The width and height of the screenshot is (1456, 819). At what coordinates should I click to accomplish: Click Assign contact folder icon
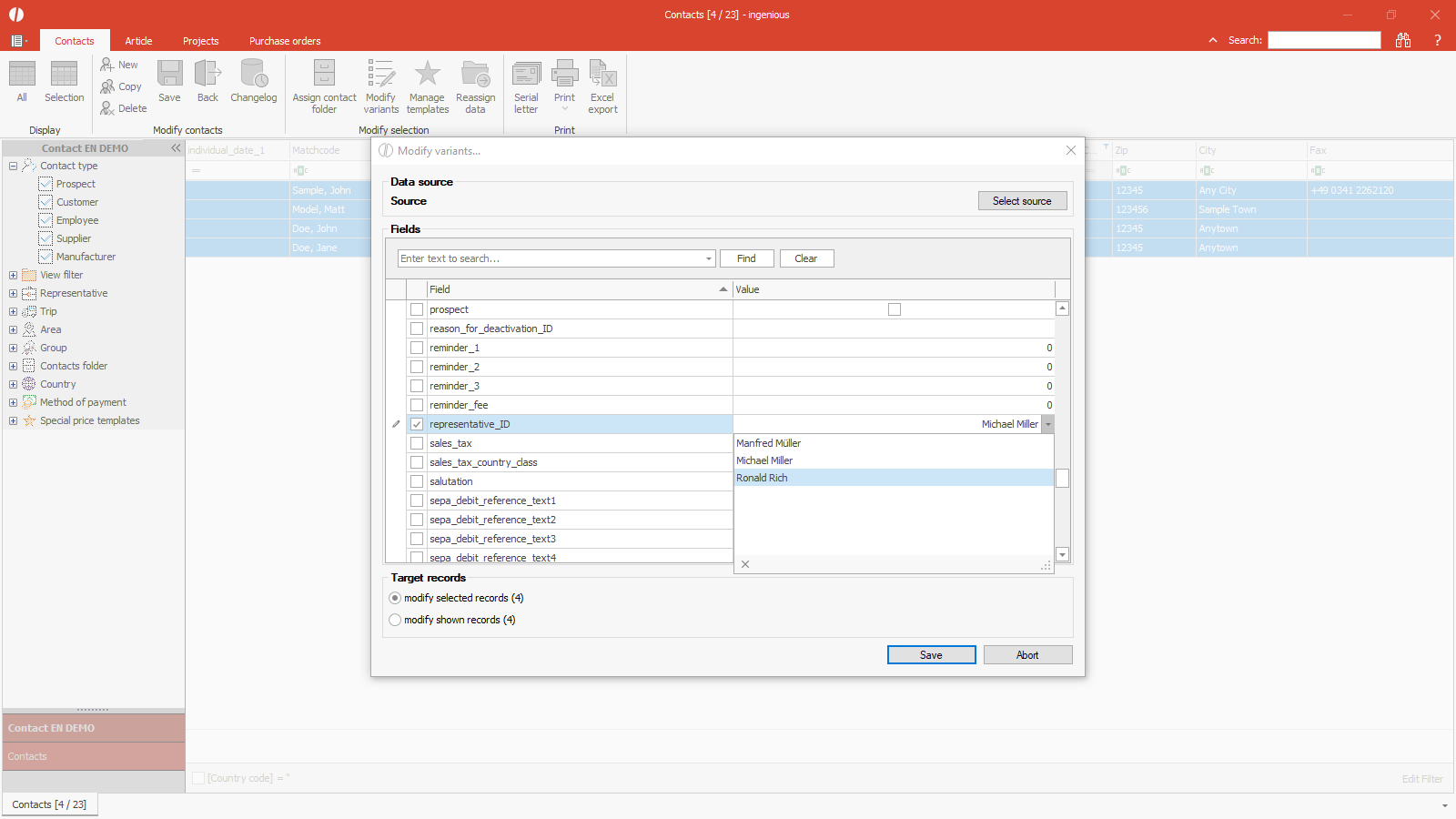324,75
